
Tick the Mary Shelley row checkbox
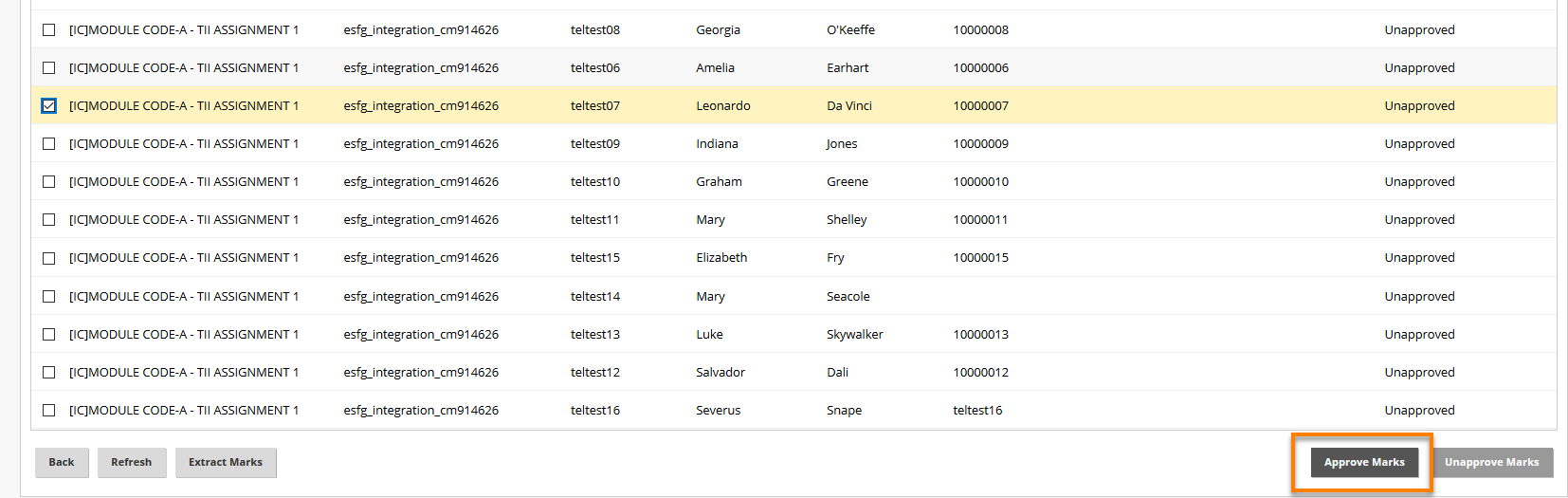49,220
